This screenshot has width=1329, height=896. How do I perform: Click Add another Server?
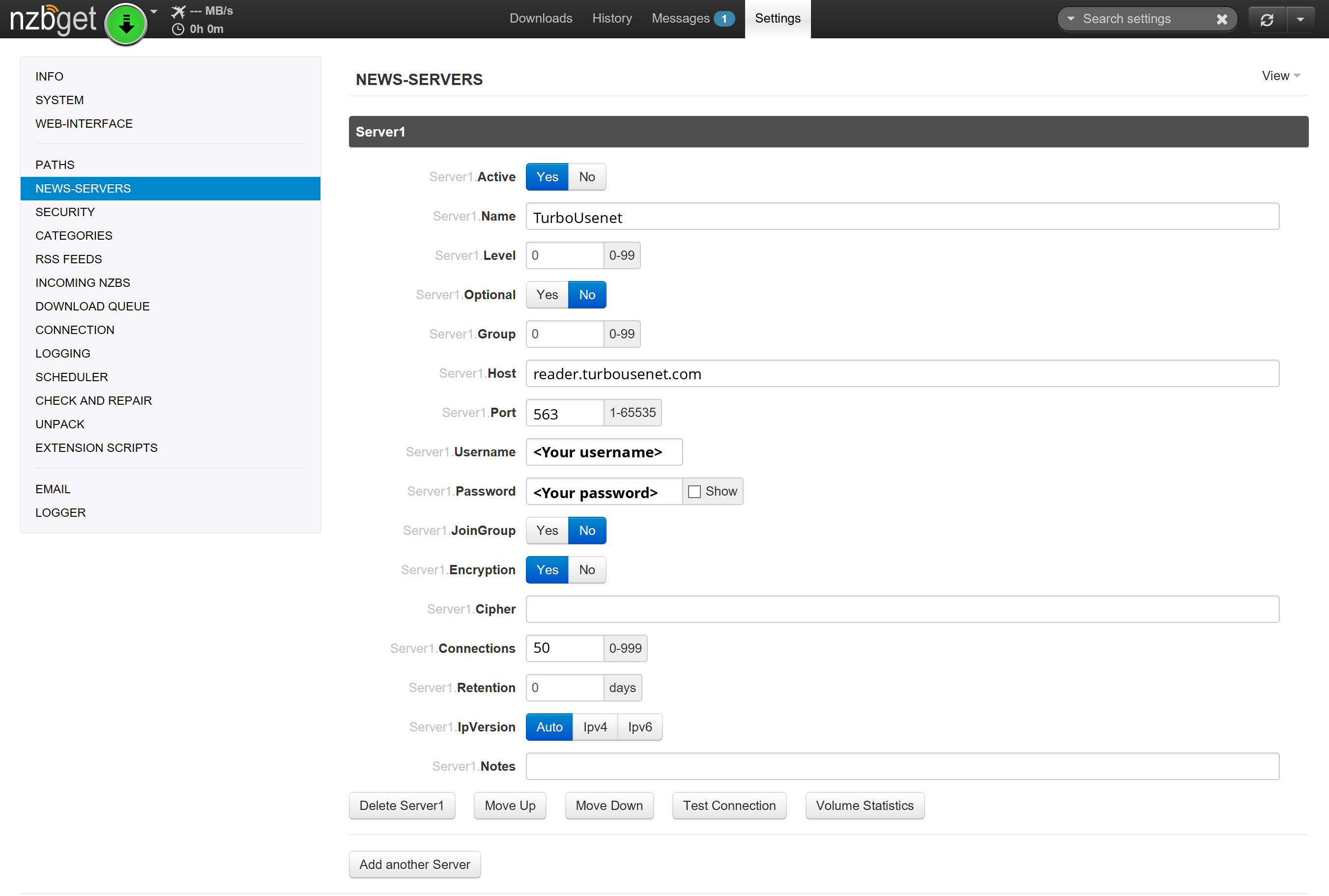tap(415, 865)
